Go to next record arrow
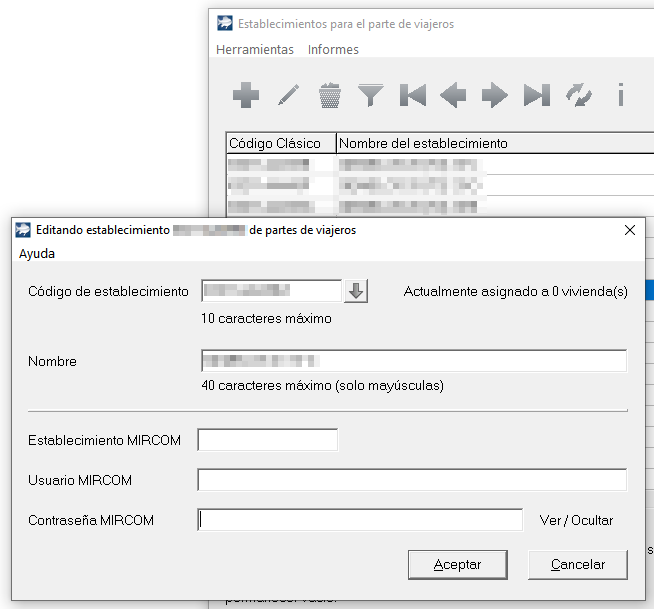Viewport: 654px width, 609px height. (x=495, y=96)
